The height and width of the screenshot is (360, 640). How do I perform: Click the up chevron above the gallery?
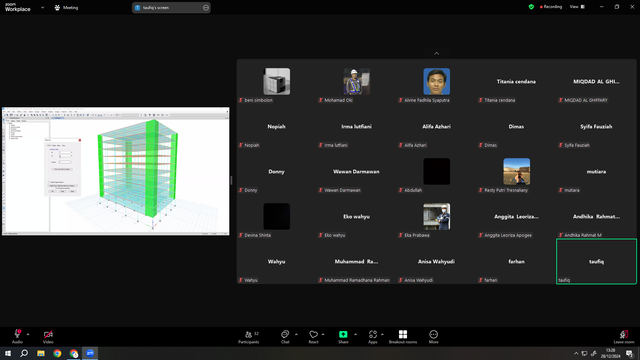pyautogui.click(x=436, y=53)
